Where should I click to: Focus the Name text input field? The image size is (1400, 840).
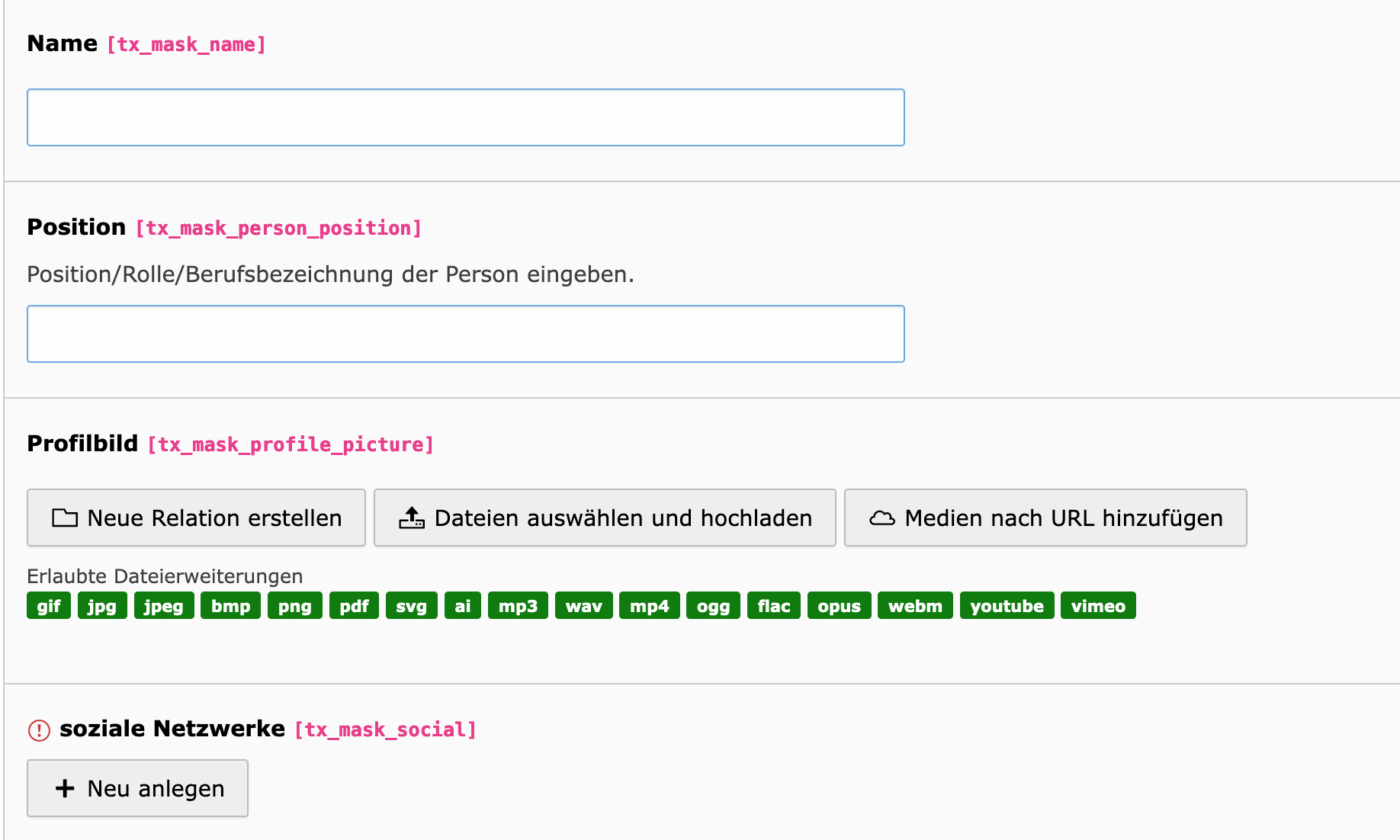click(465, 117)
